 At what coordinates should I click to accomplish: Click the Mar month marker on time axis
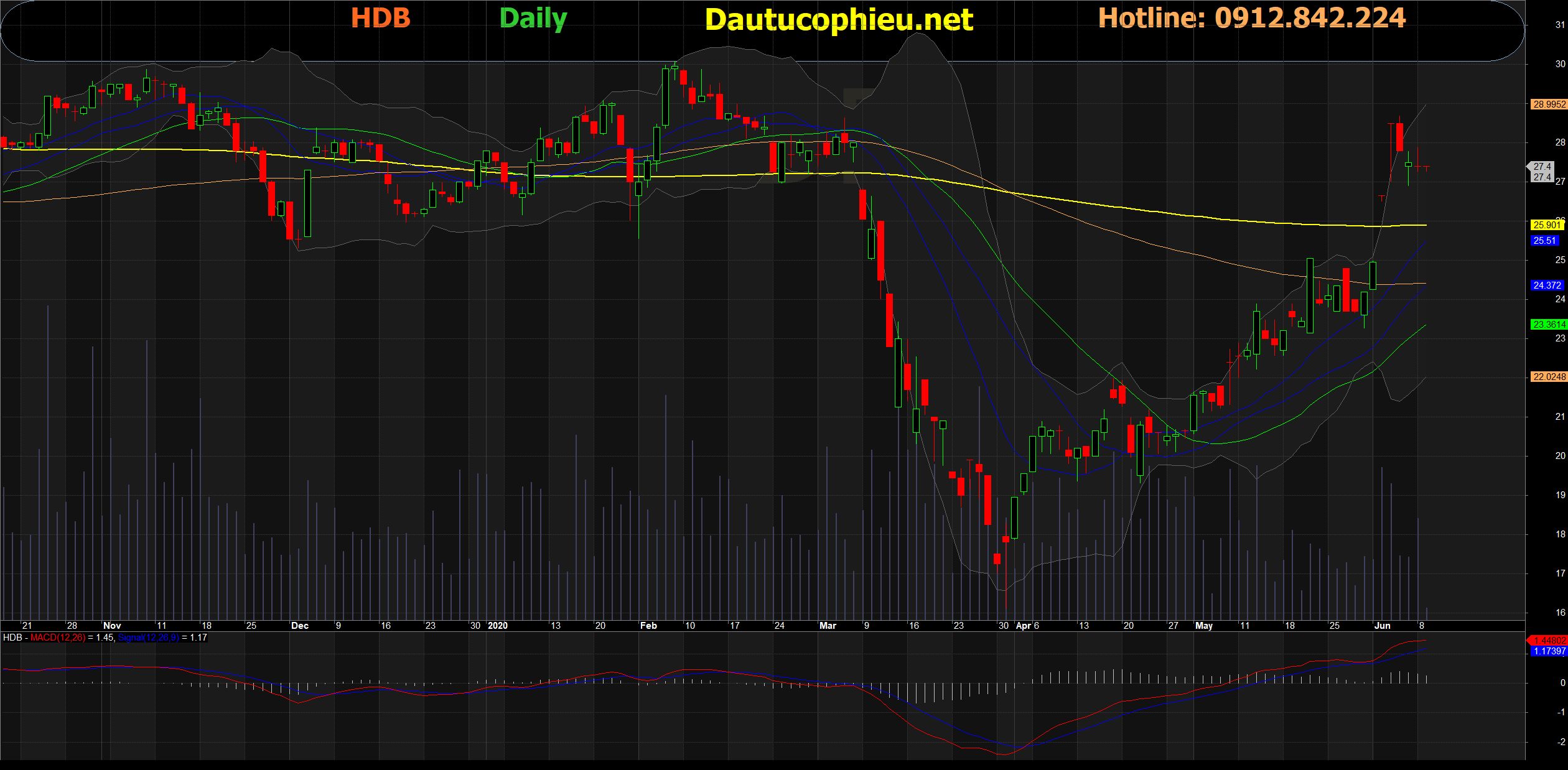(x=828, y=626)
